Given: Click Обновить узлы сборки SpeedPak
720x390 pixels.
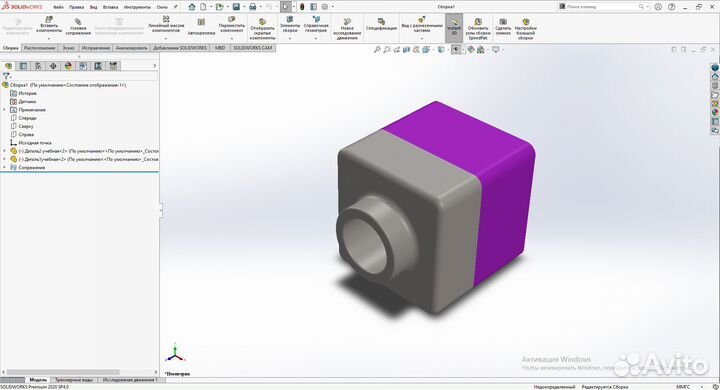Looking at the screenshot, I should tap(478, 29).
